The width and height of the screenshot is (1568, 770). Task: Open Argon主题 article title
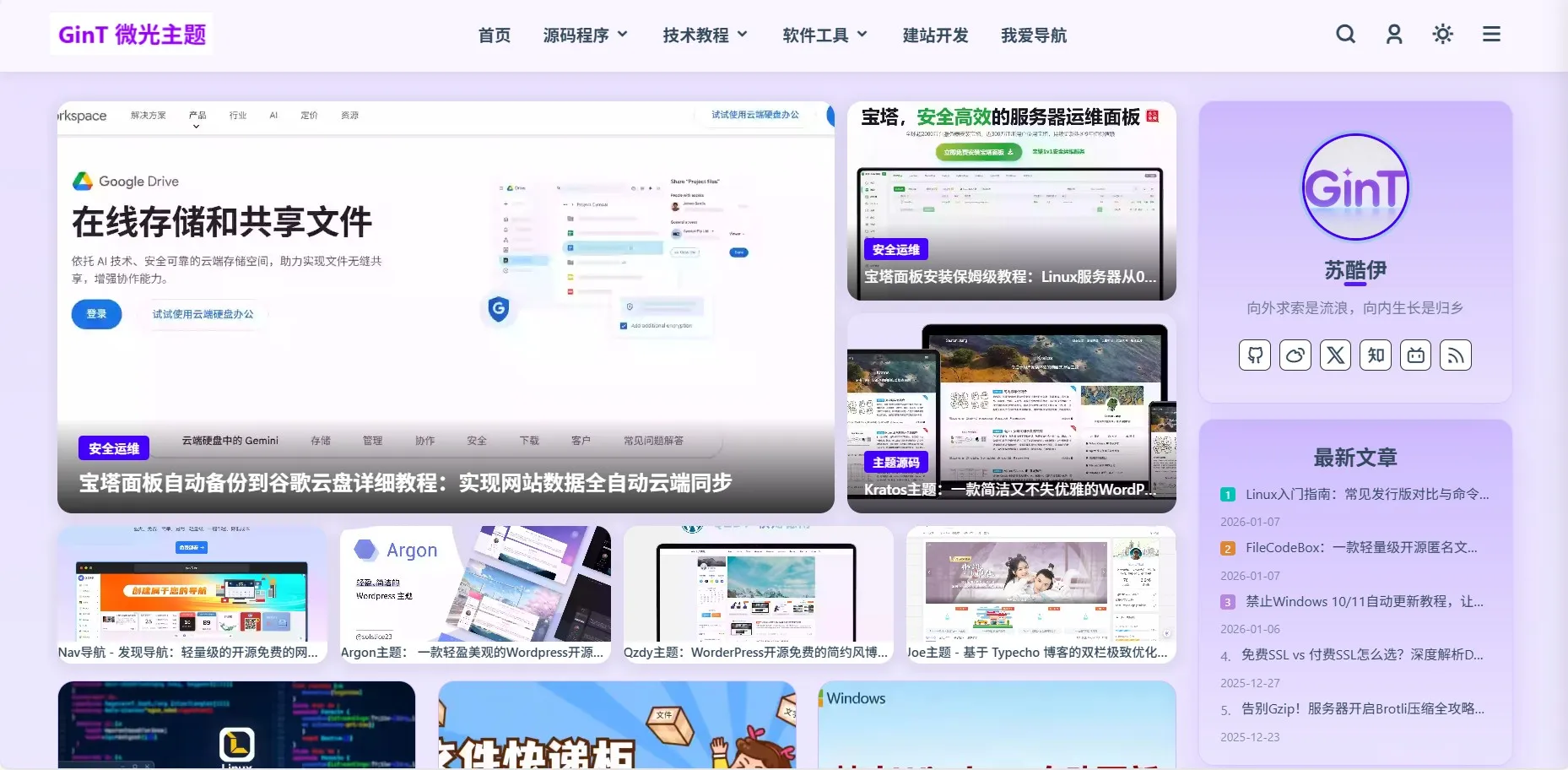pos(473,653)
